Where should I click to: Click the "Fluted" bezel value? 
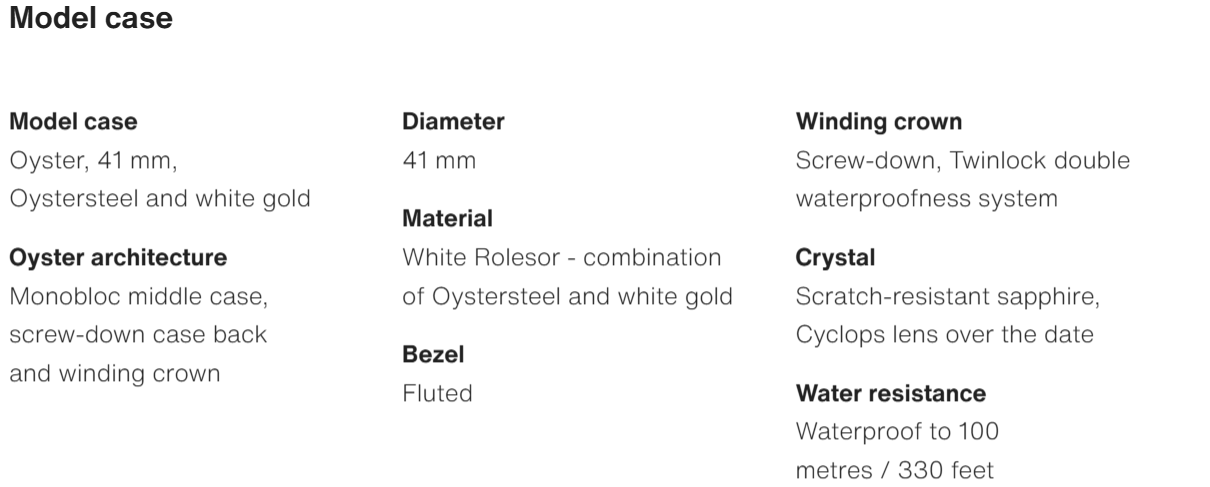pyautogui.click(x=437, y=393)
